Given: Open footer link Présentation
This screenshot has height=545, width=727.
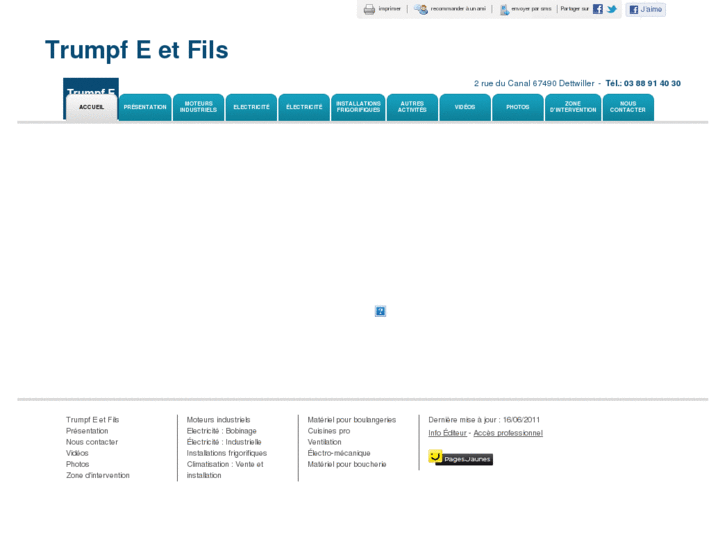Looking at the screenshot, I should tap(87, 431).
